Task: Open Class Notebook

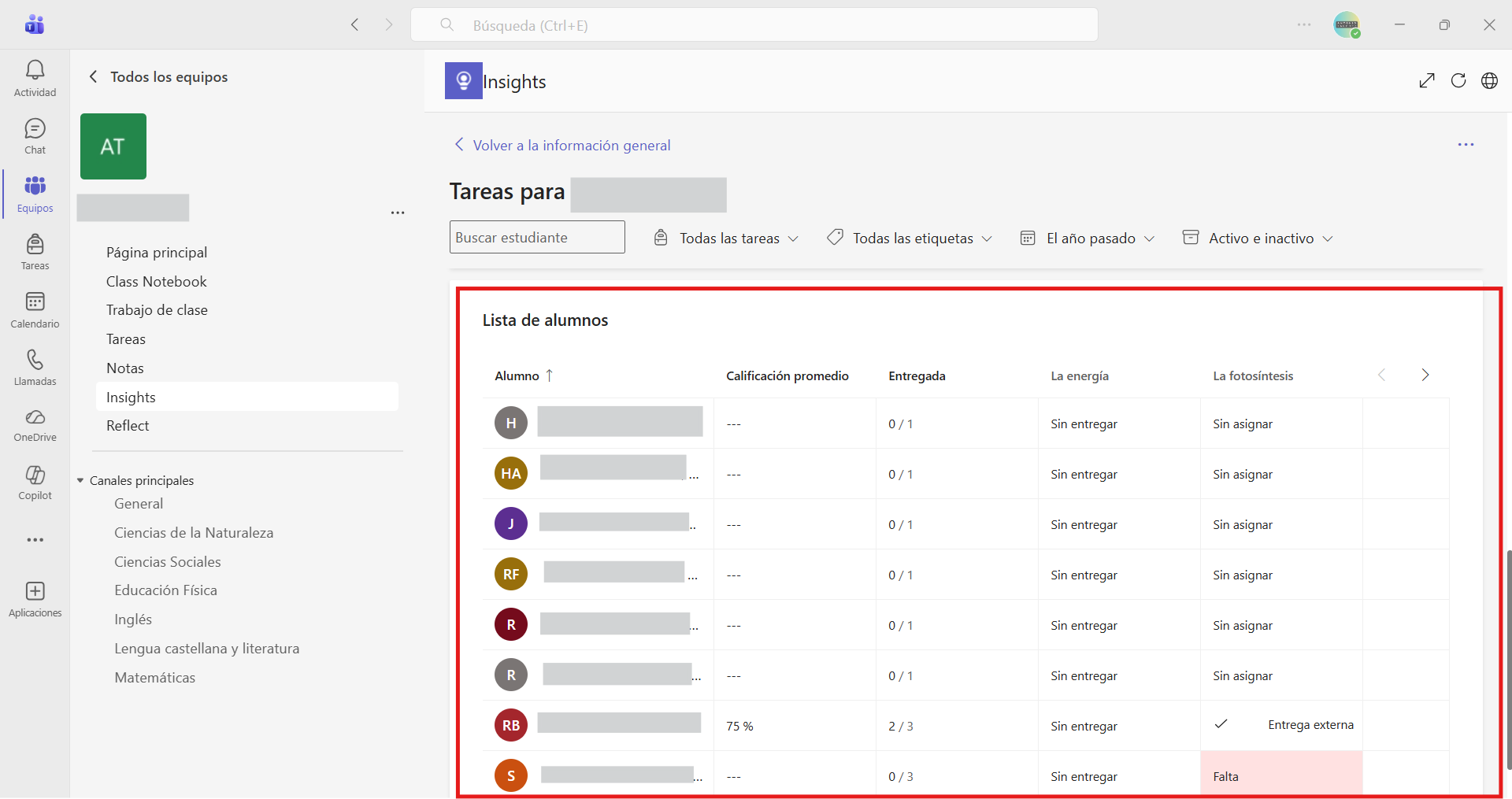Action: click(x=157, y=282)
